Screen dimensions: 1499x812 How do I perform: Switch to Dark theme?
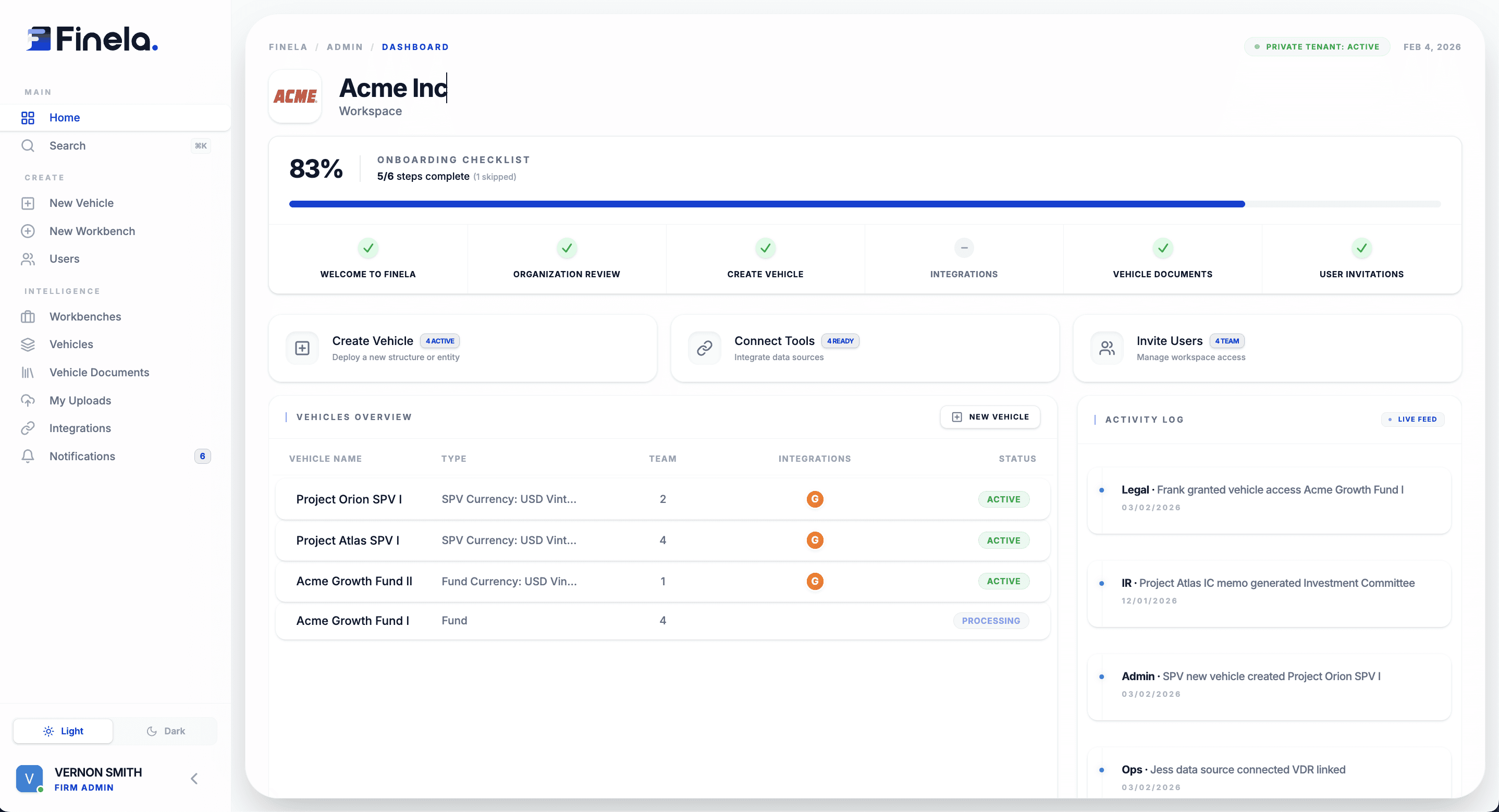point(166,731)
